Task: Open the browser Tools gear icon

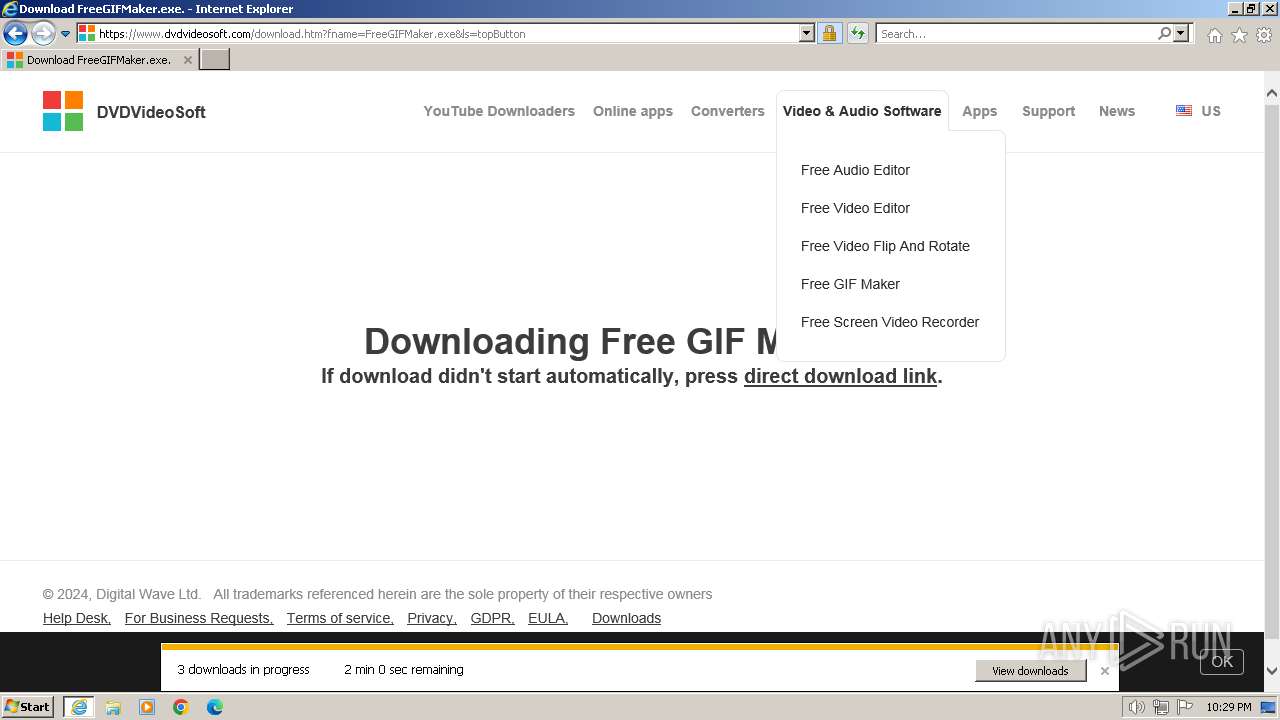Action: tap(1264, 35)
